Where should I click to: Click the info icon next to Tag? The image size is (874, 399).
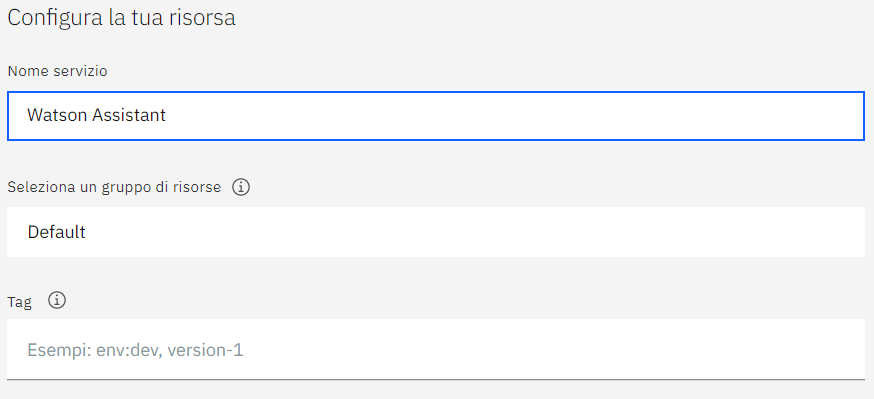tap(57, 301)
